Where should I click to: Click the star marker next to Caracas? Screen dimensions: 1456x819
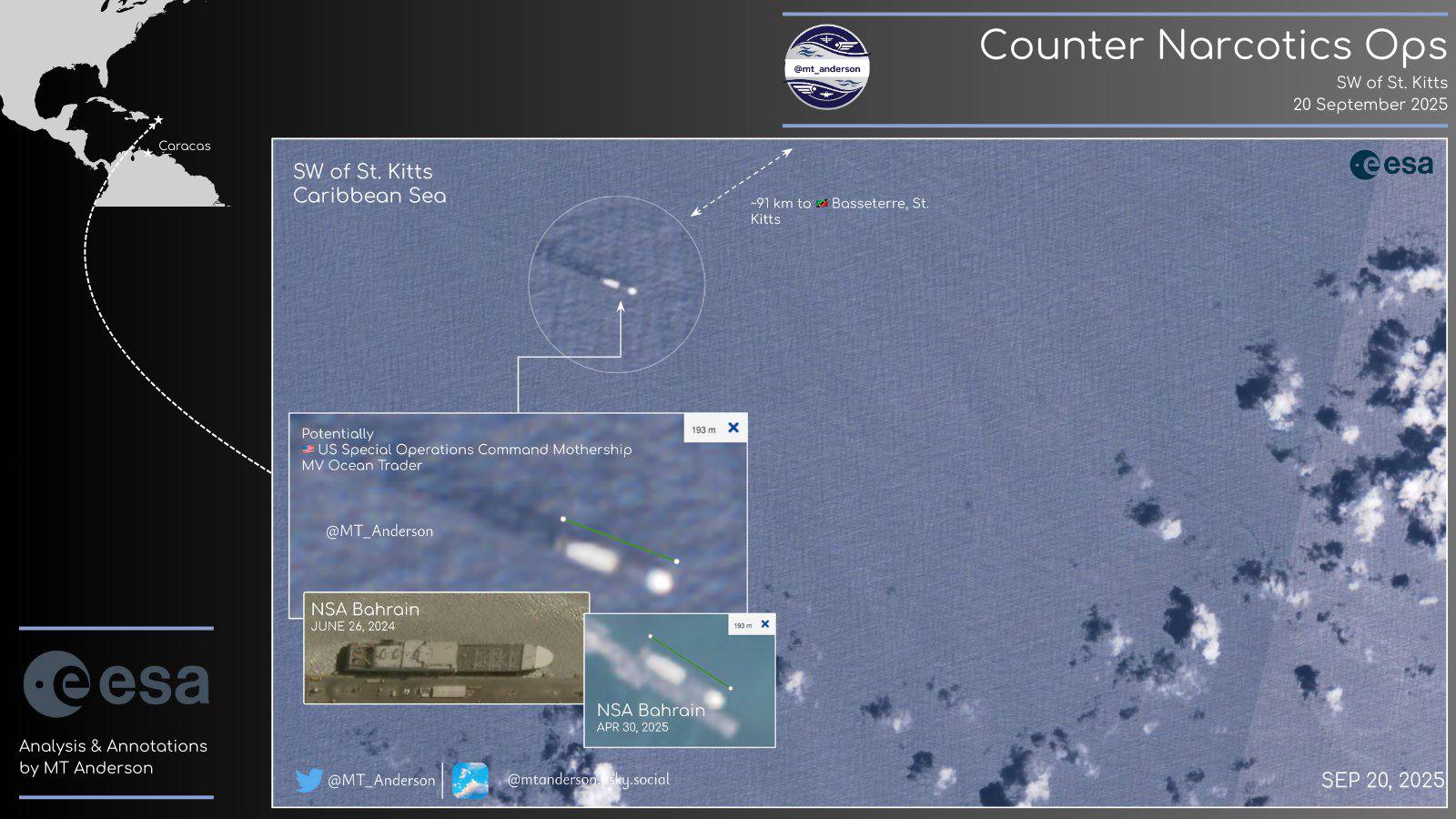tap(148, 153)
